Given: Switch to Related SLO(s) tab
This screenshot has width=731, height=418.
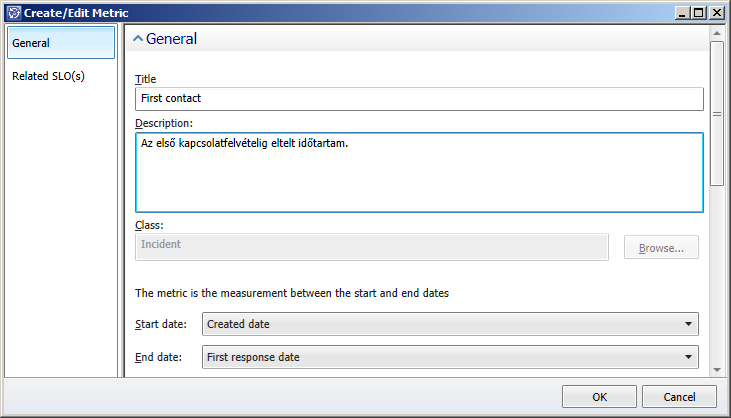Looking at the screenshot, I should pos(48,76).
